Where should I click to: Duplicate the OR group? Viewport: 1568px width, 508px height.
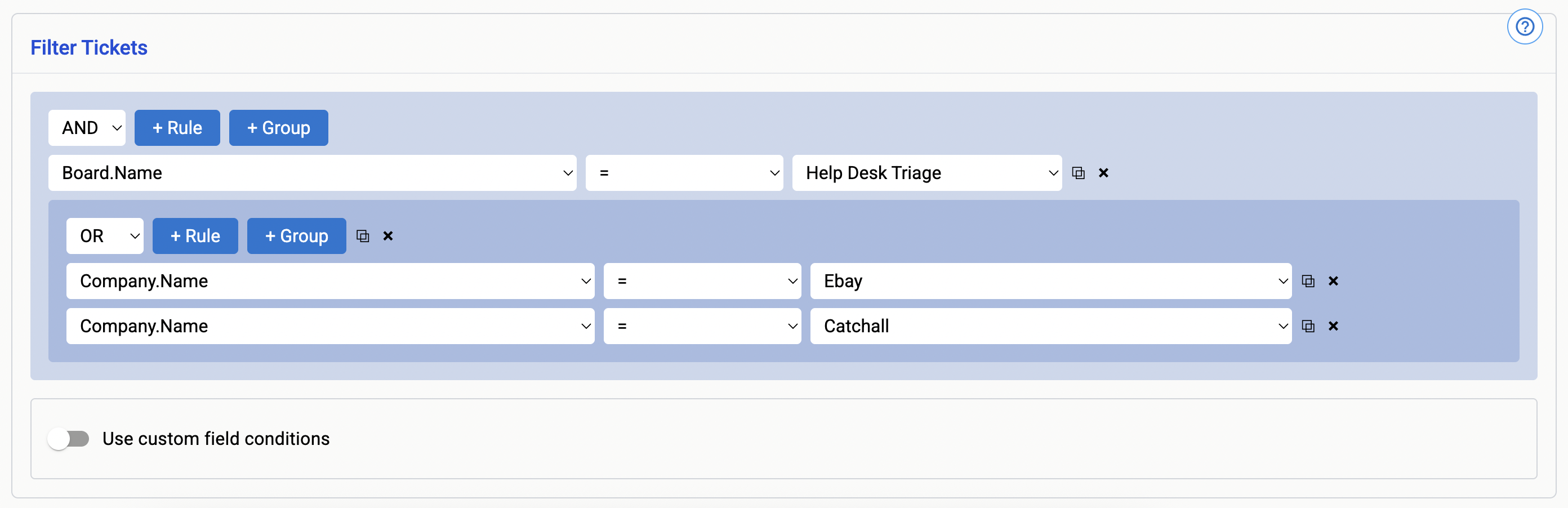[363, 236]
